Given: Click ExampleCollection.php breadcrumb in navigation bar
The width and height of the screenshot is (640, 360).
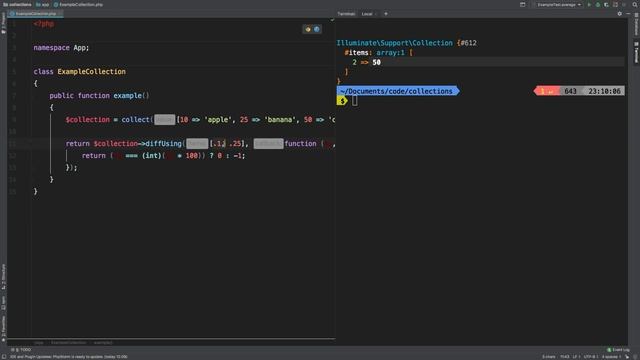Looking at the screenshot, I should 78,4.
